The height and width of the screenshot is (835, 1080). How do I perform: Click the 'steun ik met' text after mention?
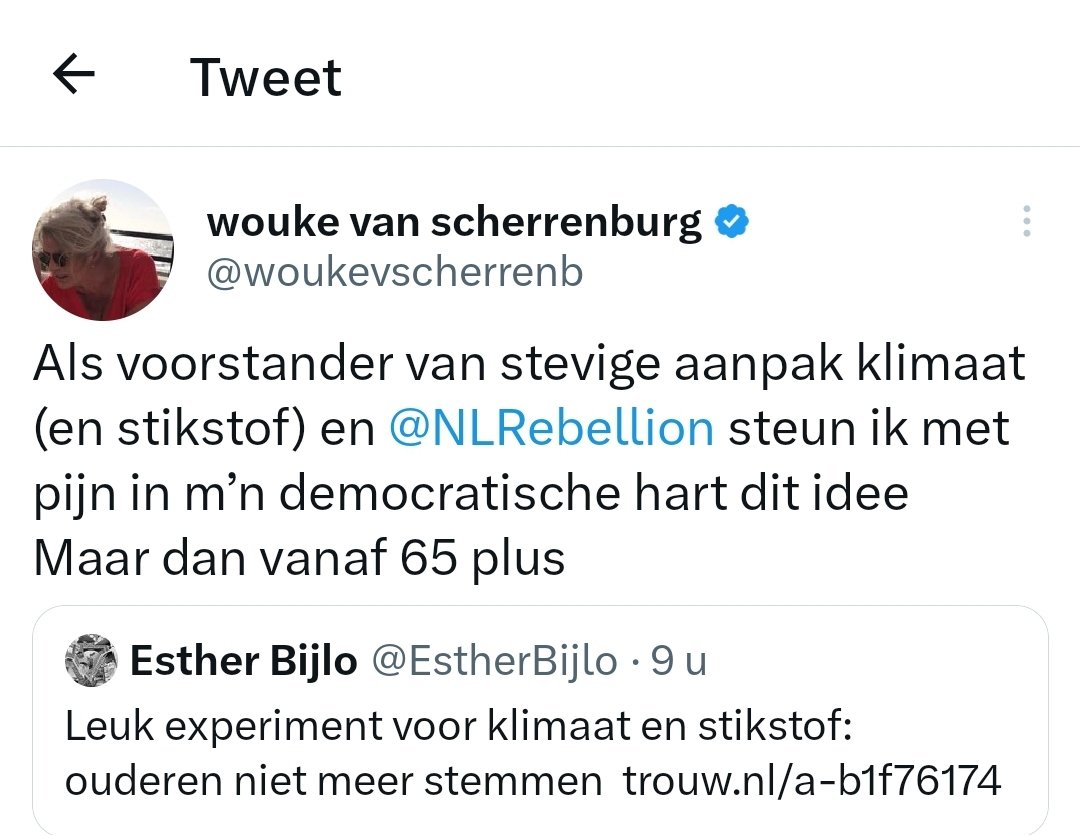[869, 428]
